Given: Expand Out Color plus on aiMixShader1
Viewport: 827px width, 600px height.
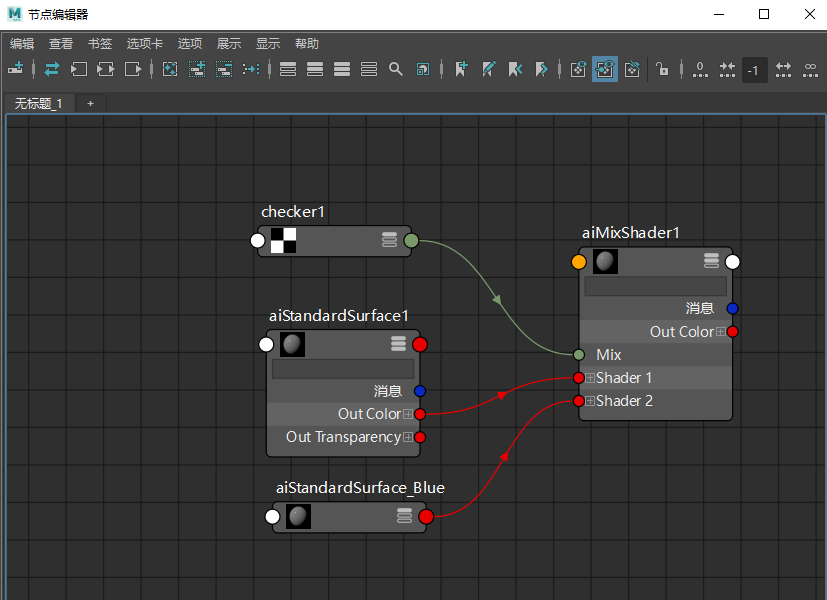Looking at the screenshot, I should [720, 332].
